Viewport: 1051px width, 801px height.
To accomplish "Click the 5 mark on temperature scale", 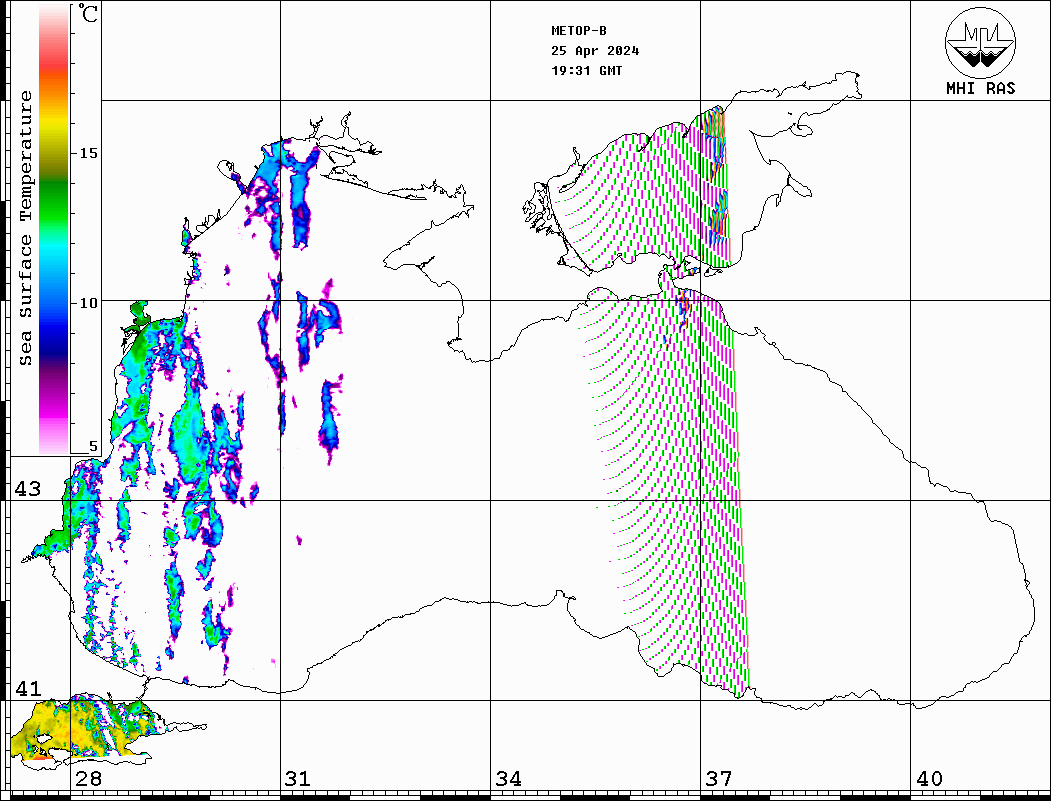I will pos(93,446).
